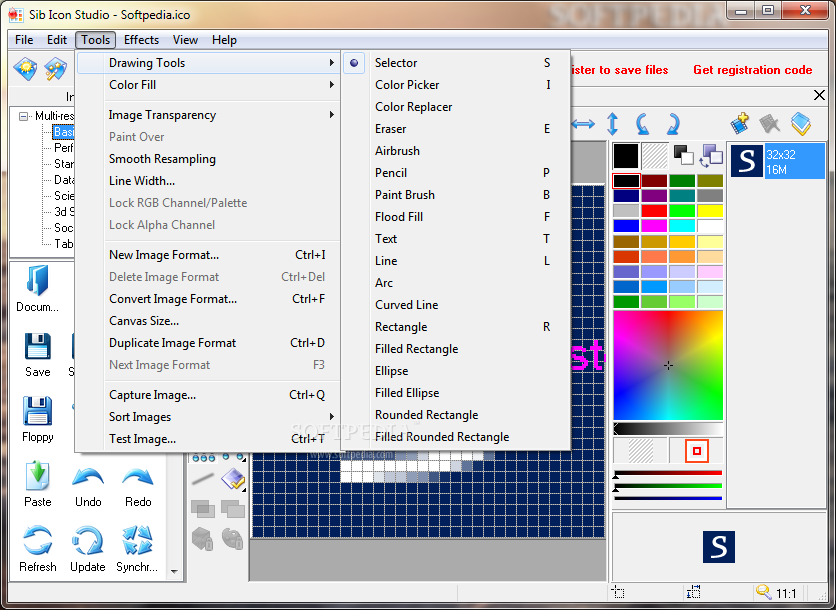Select the Filled Ellipse drawing tool
This screenshot has width=836, height=610.
tap(456, 393)
